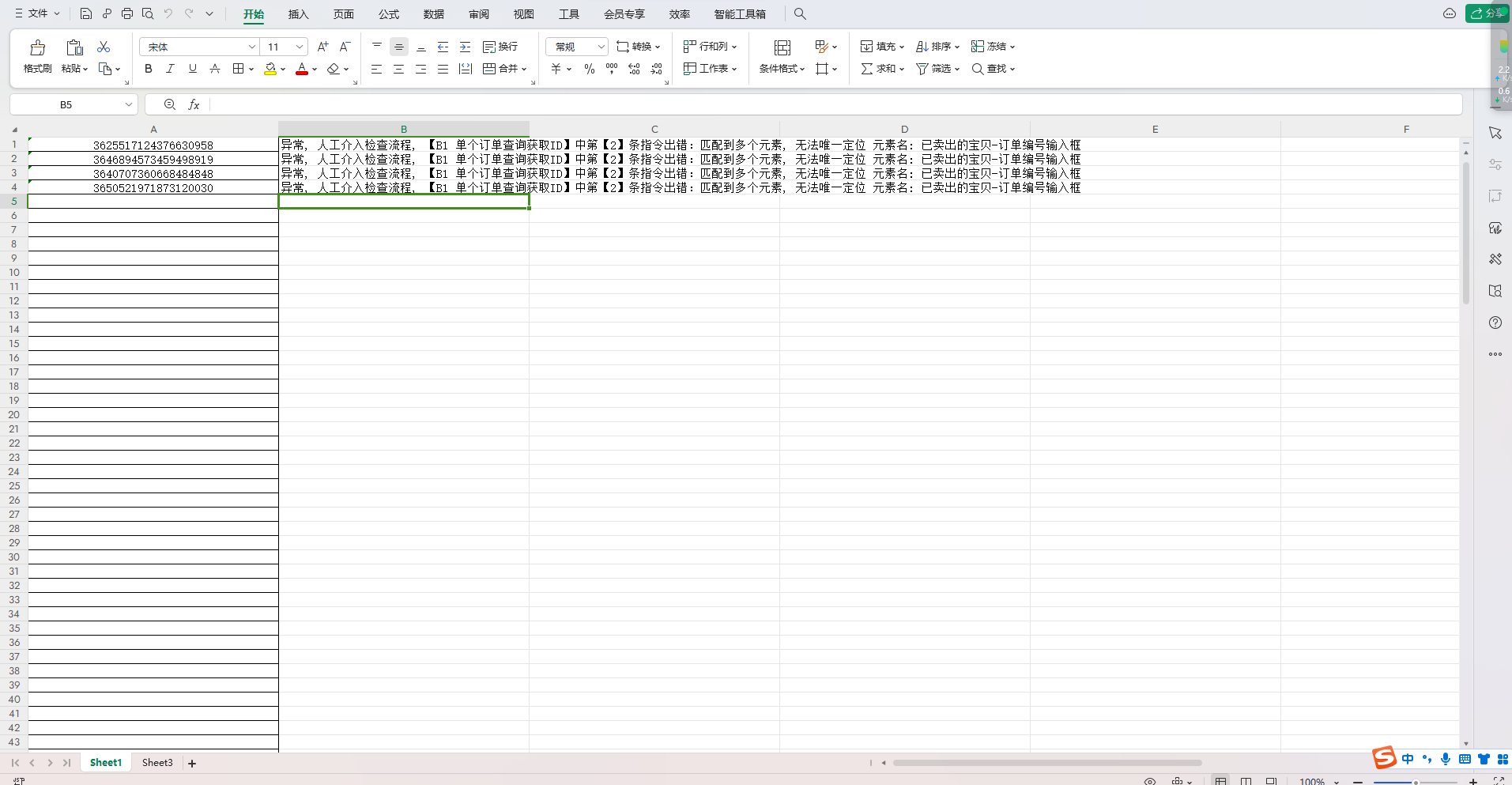1512x785 pixels.
Task: Click the percent style icon
Action: (589, 70)
